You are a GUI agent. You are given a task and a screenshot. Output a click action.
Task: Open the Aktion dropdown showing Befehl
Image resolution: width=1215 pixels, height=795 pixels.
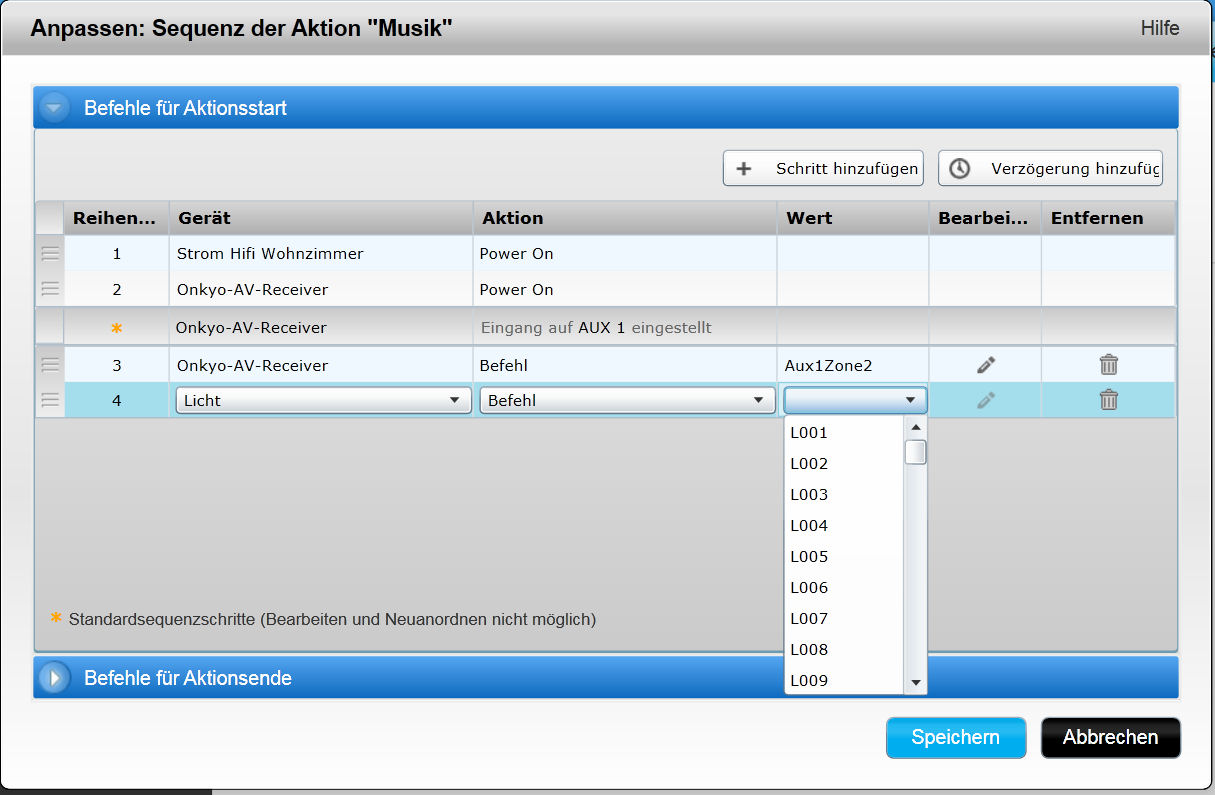tap(624, 400)
